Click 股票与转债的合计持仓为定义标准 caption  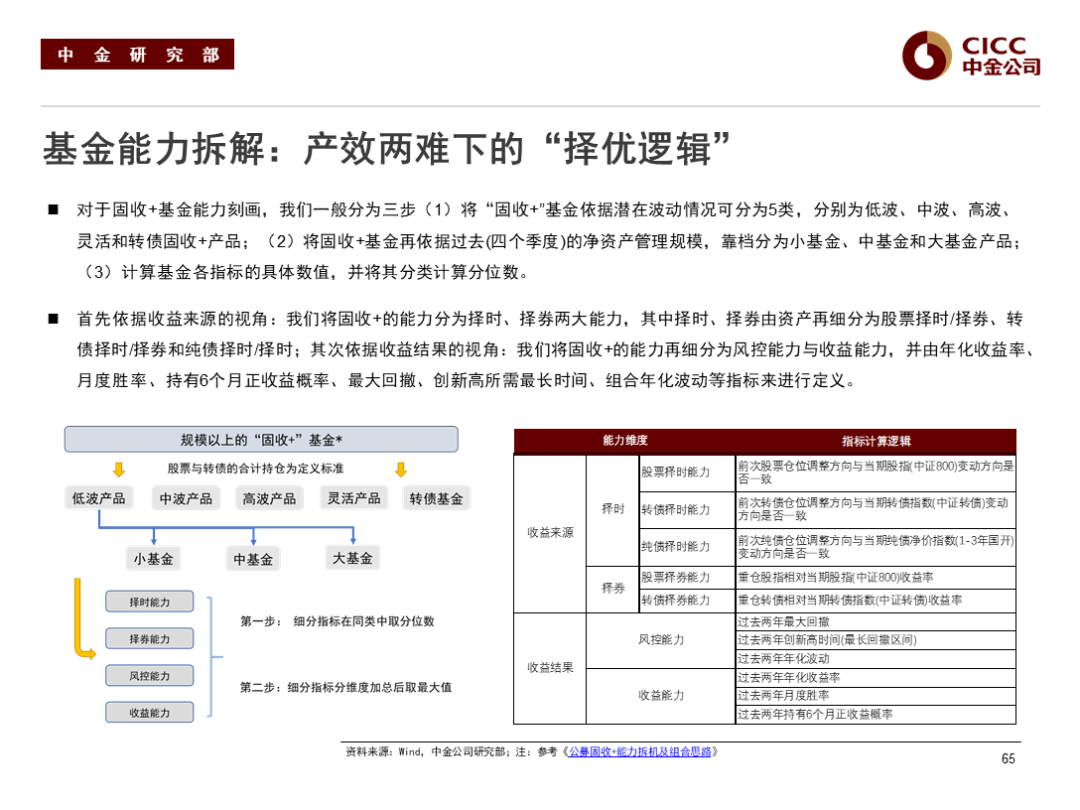pos(256,468)
